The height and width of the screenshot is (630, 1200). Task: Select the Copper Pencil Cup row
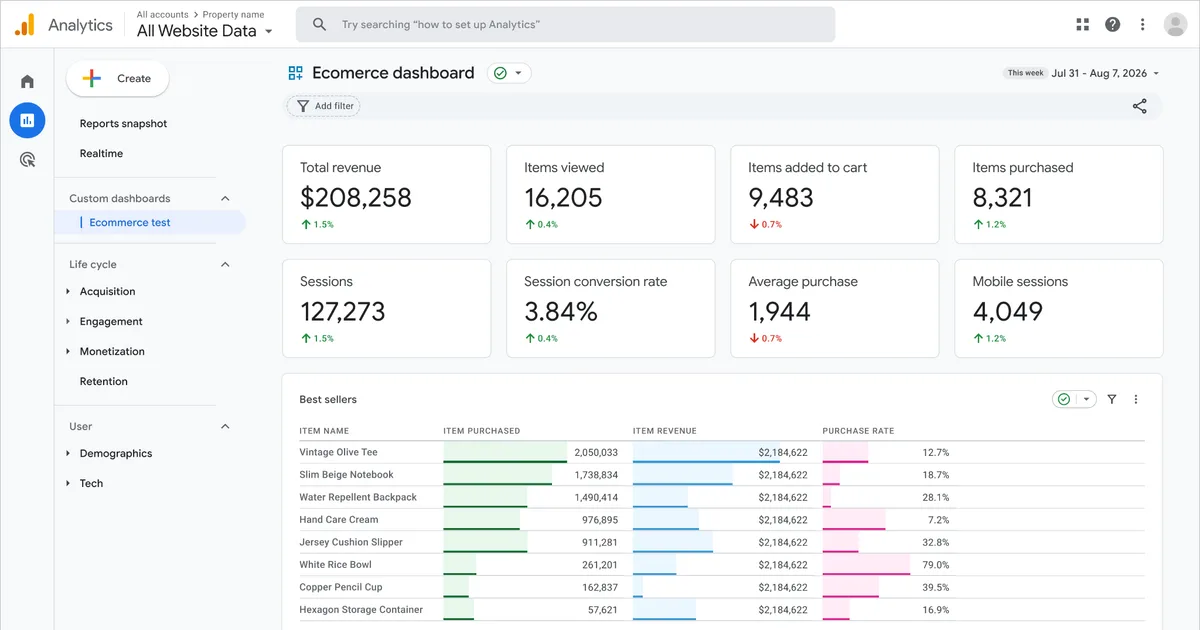click(x=722, y=587)
